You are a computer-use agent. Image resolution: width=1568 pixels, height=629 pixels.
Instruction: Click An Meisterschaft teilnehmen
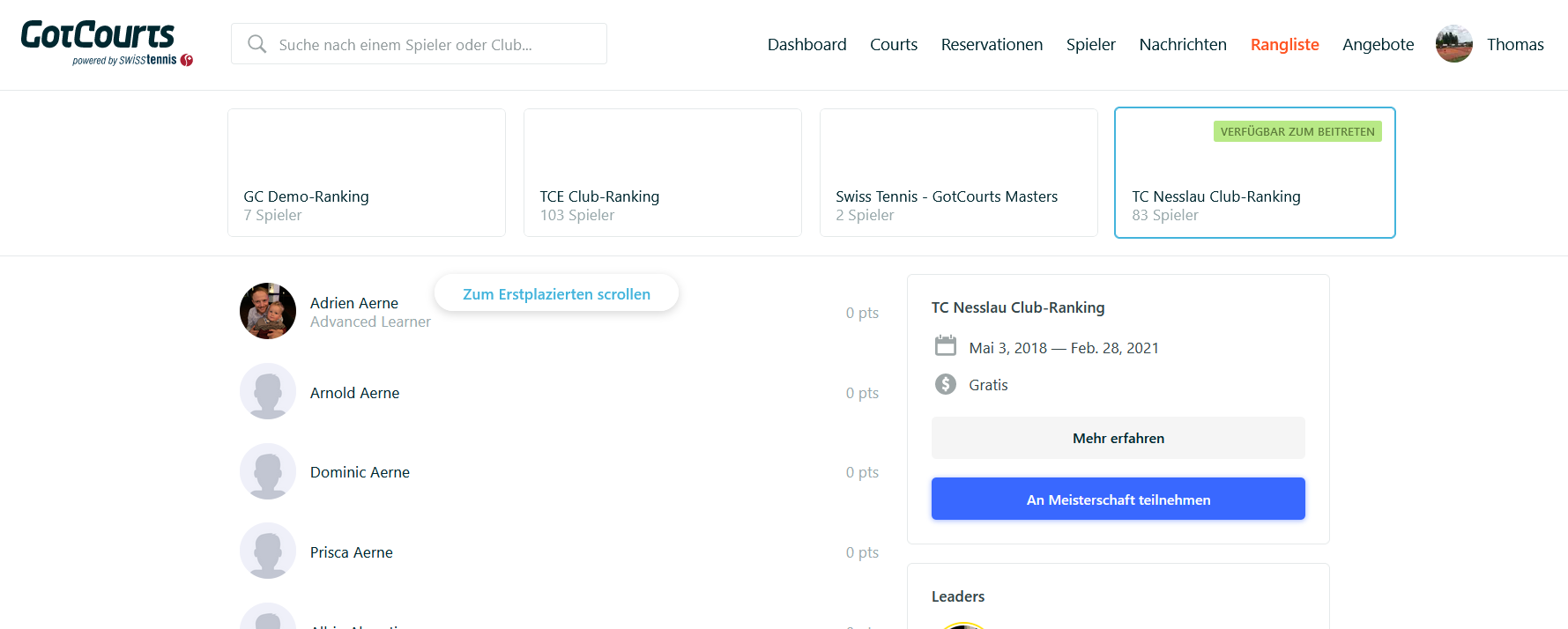point(1118,499)
